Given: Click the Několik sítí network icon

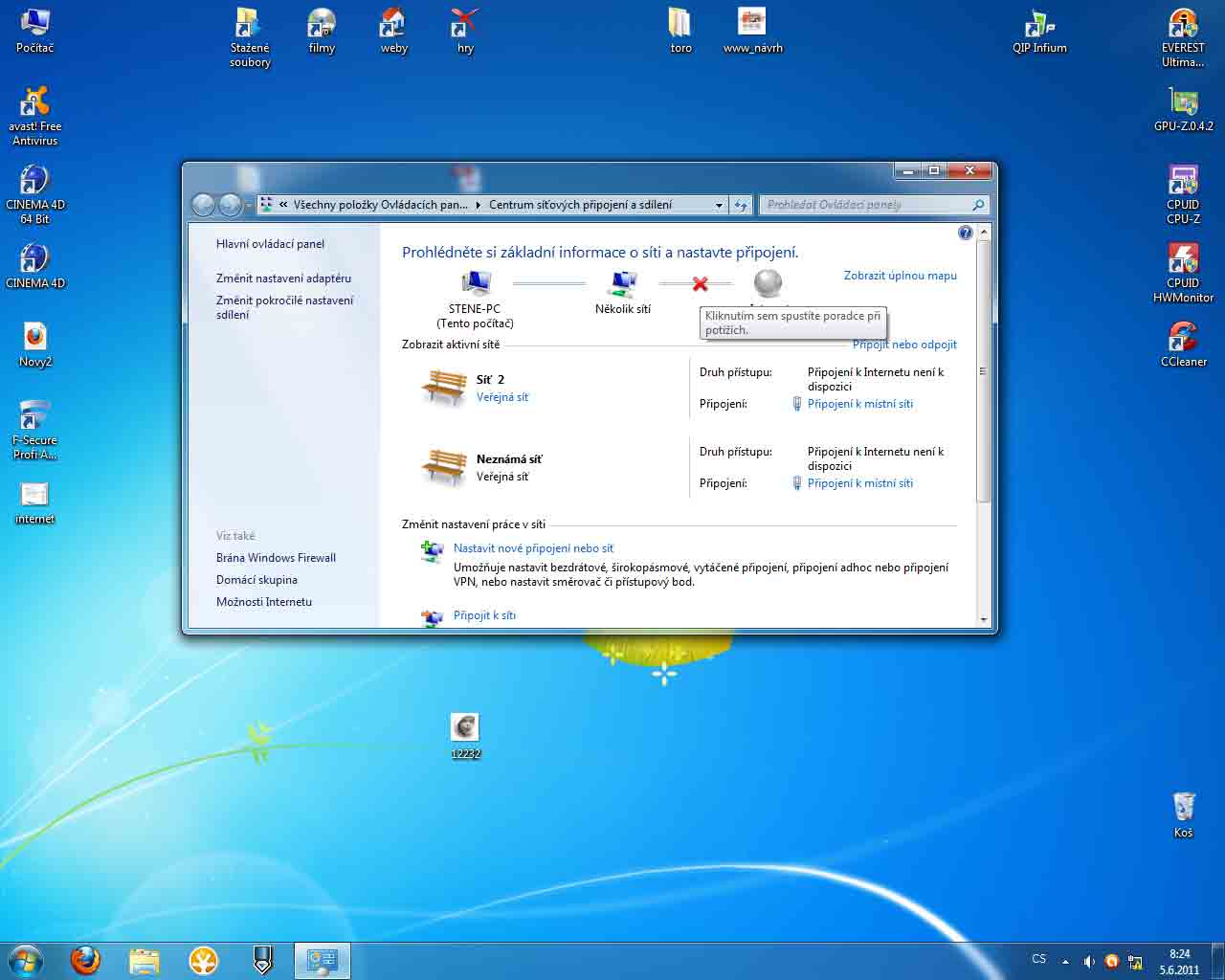Looking at the screenshot, I should pyautogui.click(x=623, y=283).
